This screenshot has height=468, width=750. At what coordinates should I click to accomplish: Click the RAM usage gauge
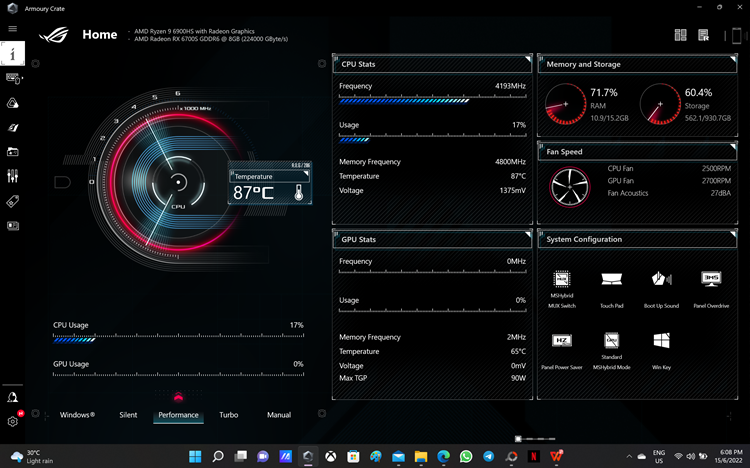(565, 104)
